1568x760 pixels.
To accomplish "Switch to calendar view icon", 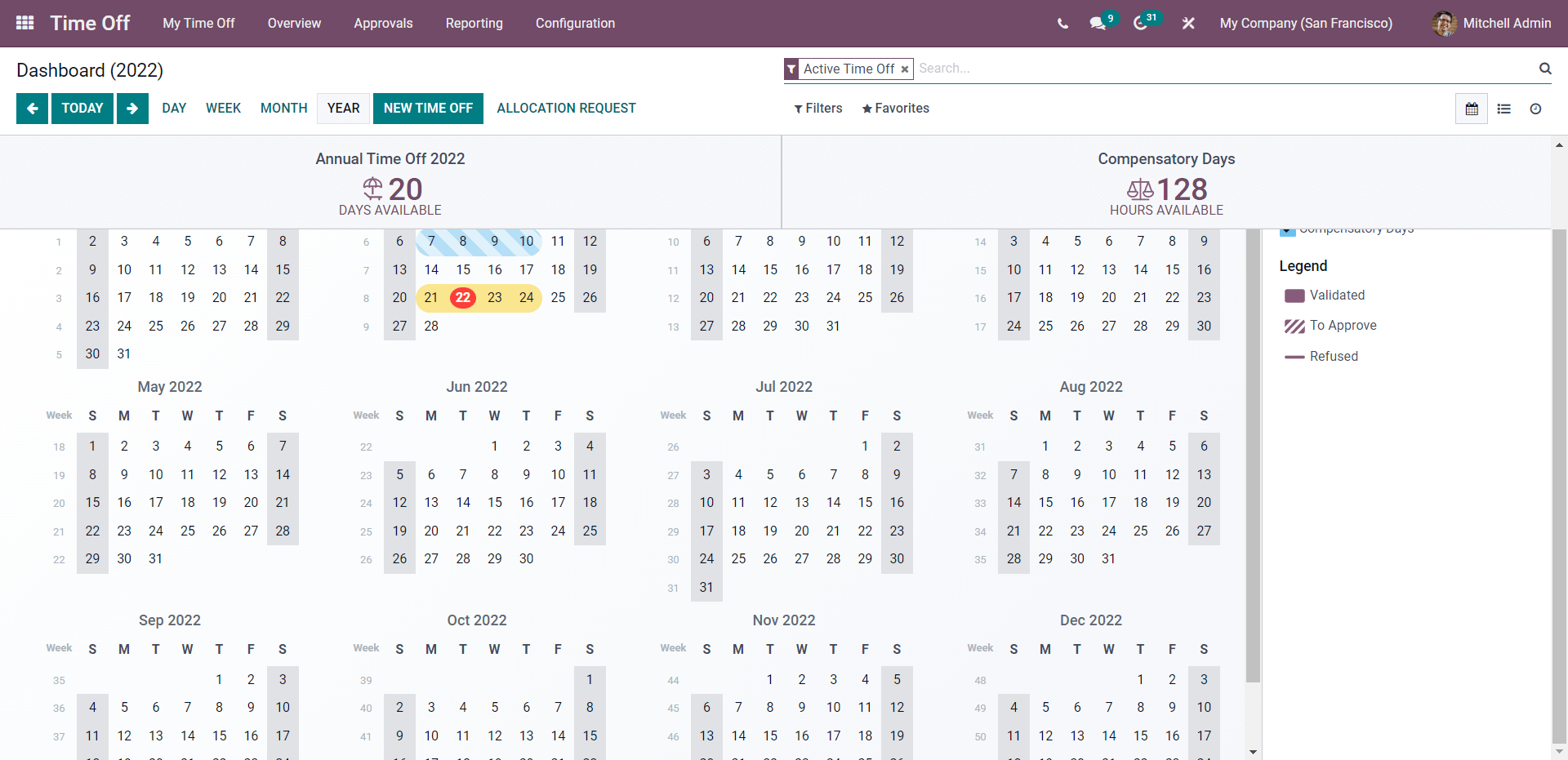I will pyautogui.click(x=1472, y=109).
